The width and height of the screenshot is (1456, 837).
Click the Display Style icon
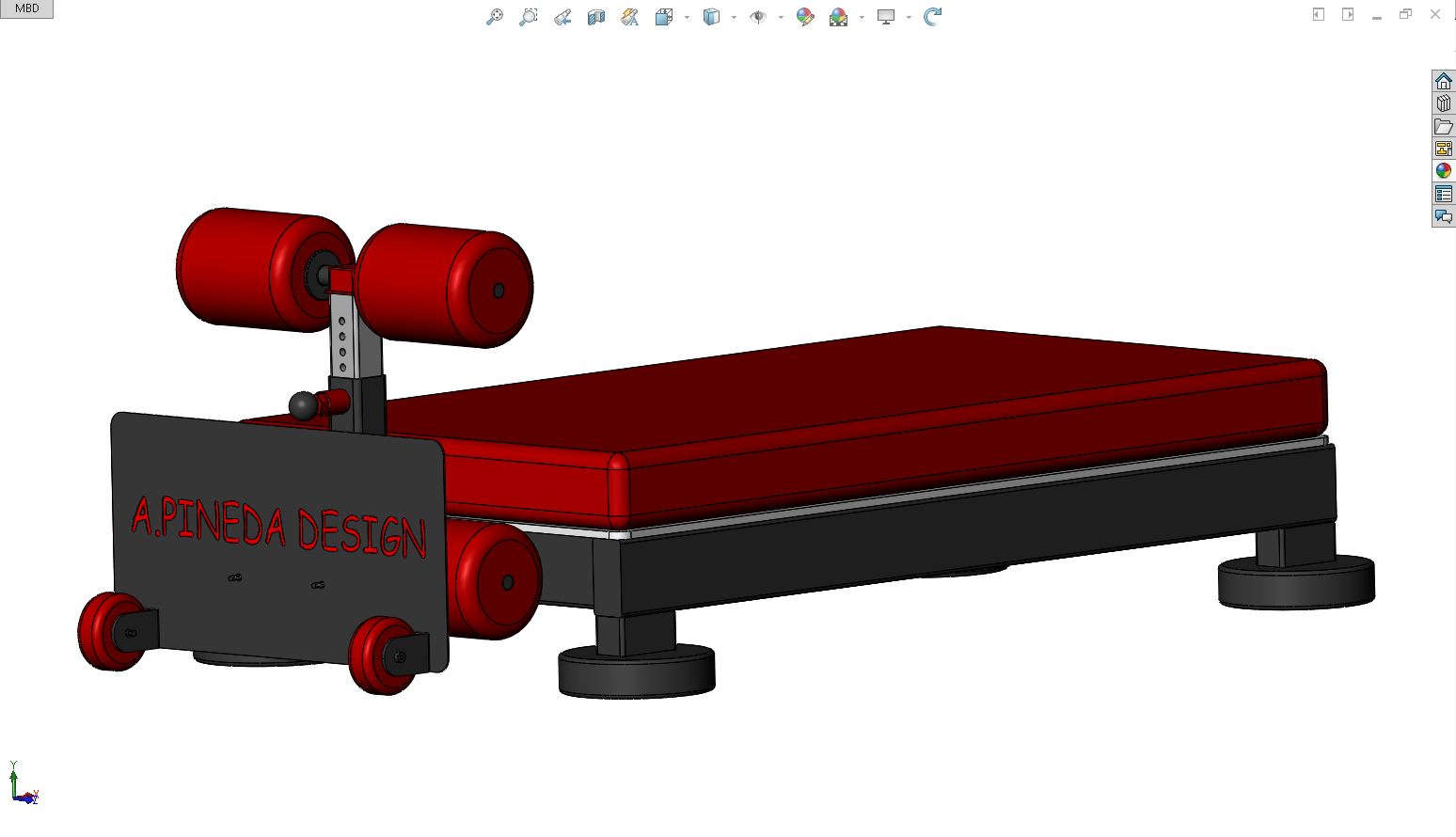pos(711,17)
